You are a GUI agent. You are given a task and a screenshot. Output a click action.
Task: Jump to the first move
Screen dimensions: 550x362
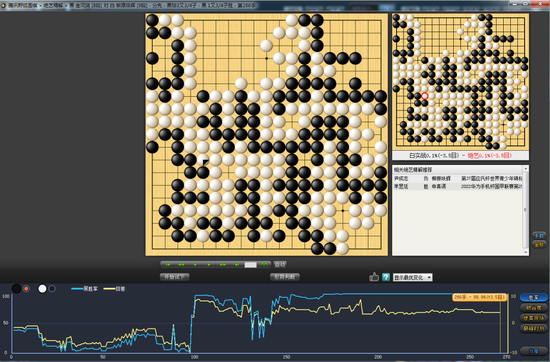168,265
